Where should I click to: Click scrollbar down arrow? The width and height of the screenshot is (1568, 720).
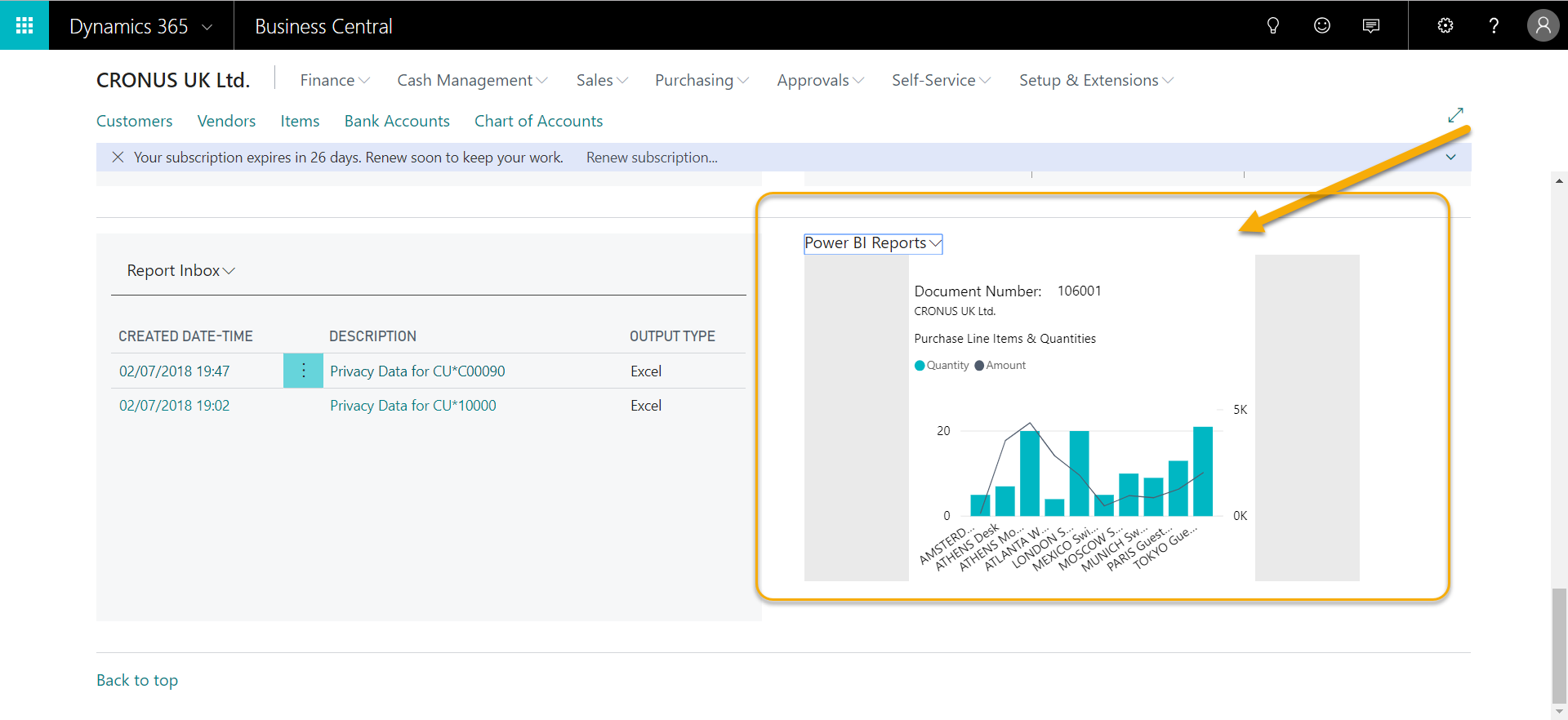[x=1559, y=711]
